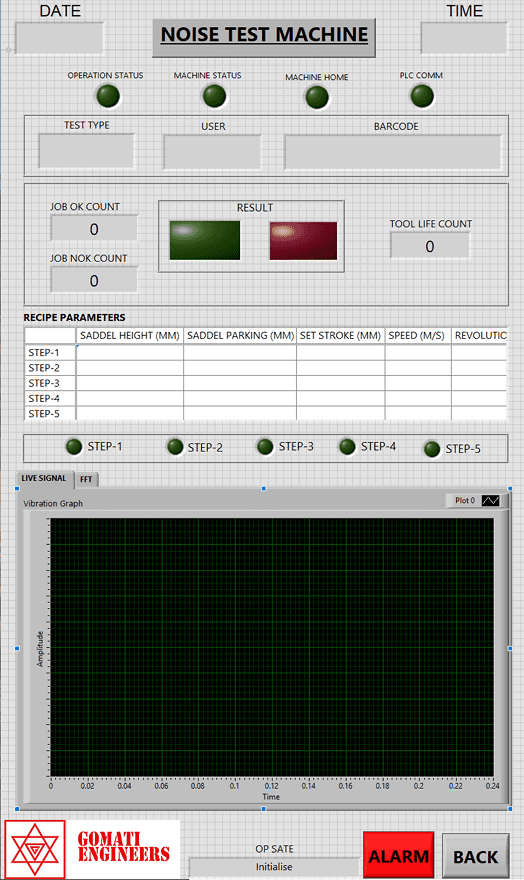This screenshot has width=524, height=880.
Task: Click the red RESULT fail indicator
Action: point(304,240)
